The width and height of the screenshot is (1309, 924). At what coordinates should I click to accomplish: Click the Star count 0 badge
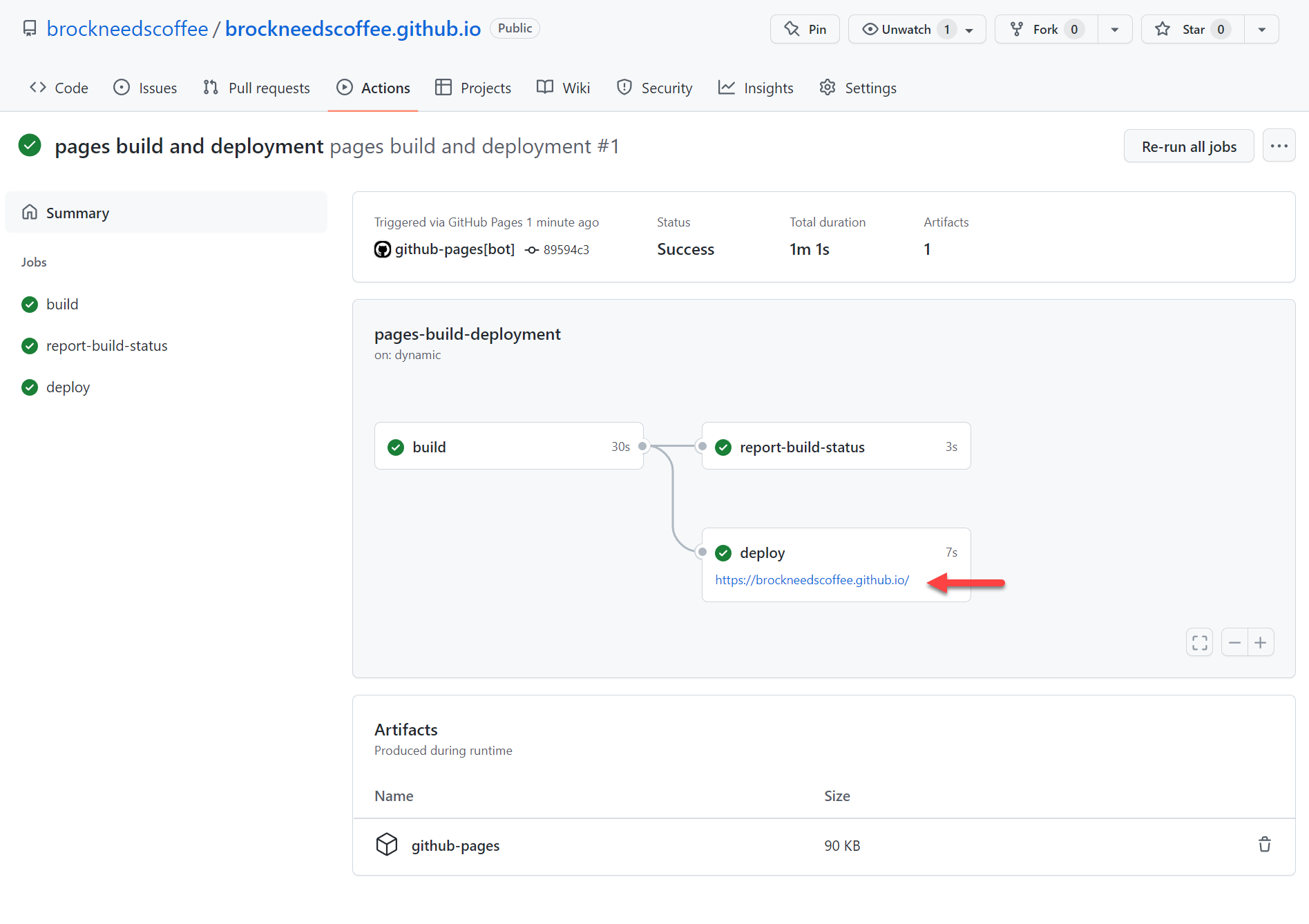click(x=1220, y=29)
